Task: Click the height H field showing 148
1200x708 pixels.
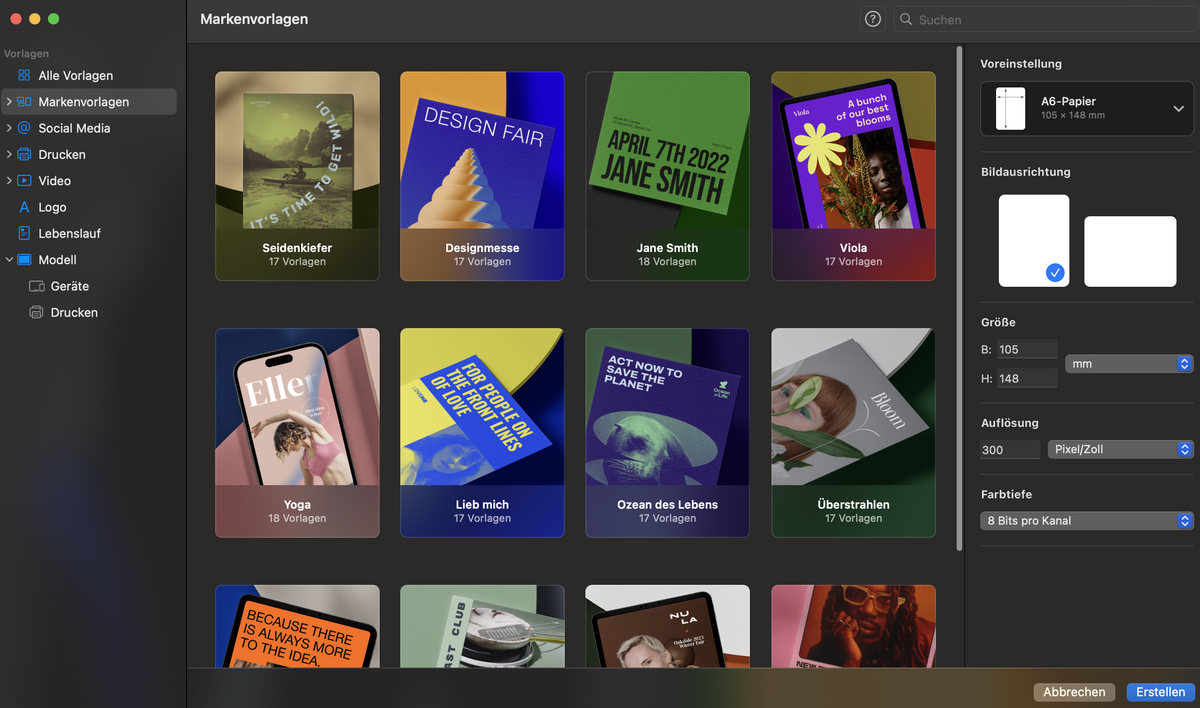Action: 1027,378
